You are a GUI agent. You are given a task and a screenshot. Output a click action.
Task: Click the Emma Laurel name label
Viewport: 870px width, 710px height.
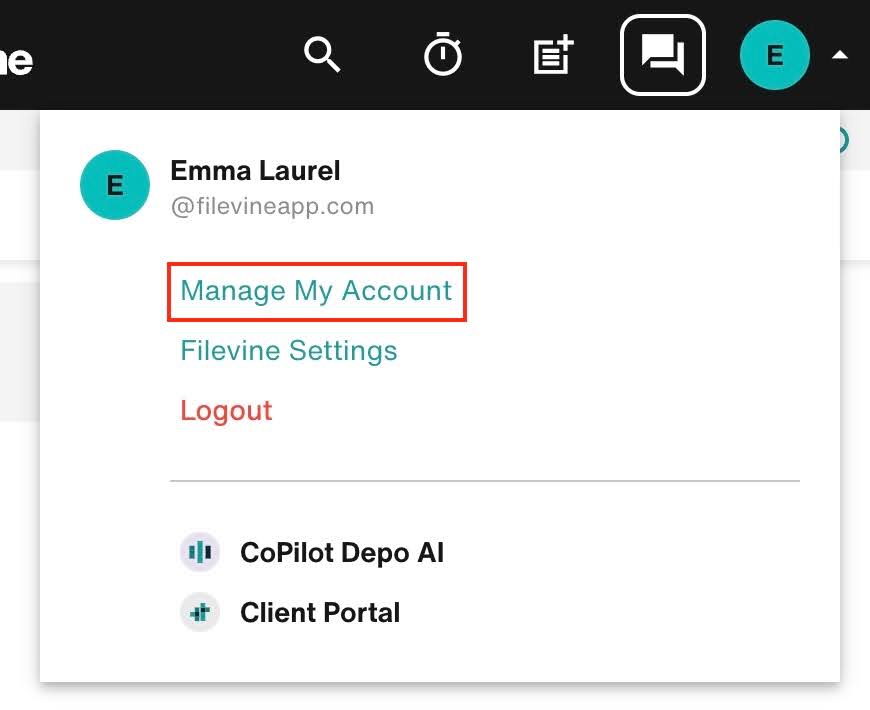pos(255,170)
